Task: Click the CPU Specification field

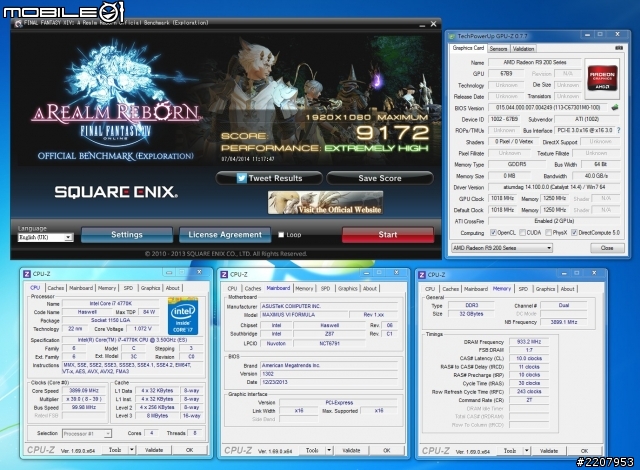Action: pos(132,340)
